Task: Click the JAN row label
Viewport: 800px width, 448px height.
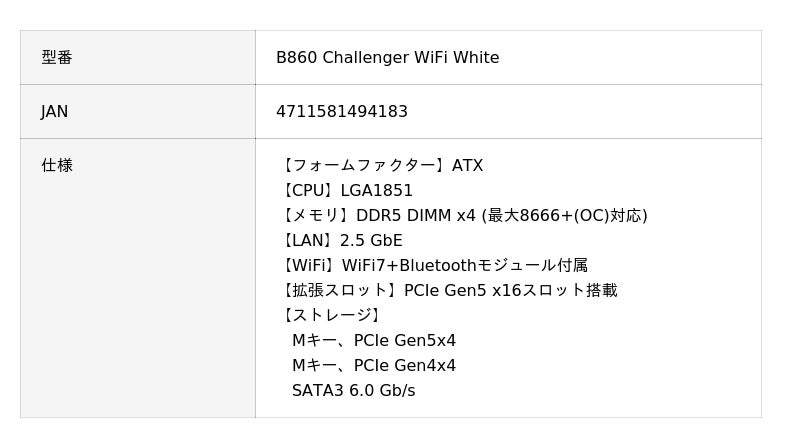Action: pos(55,112)
